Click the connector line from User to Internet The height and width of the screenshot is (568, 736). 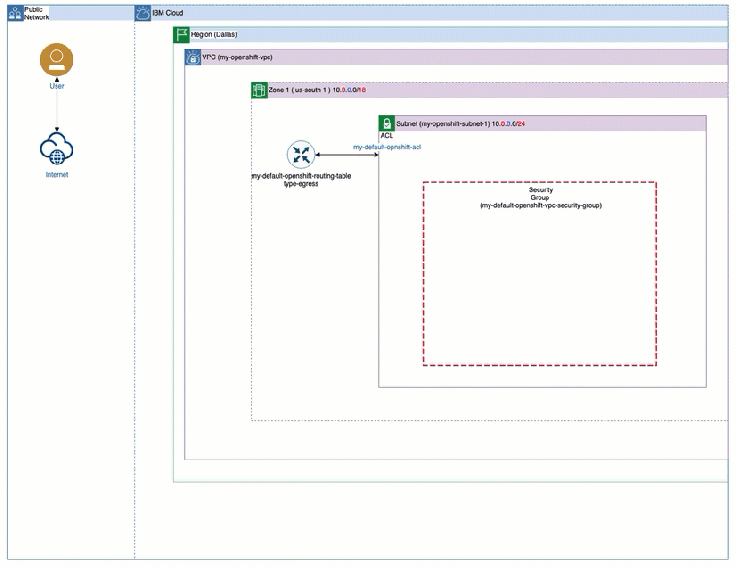tap(57, 105)
